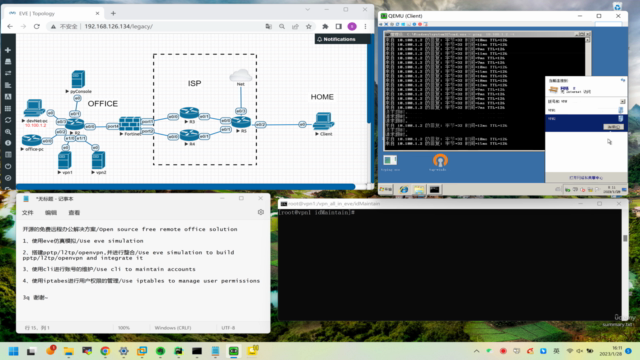
Task: Open File Explorer from the Windows taskbar
Action: pos(69,351)
